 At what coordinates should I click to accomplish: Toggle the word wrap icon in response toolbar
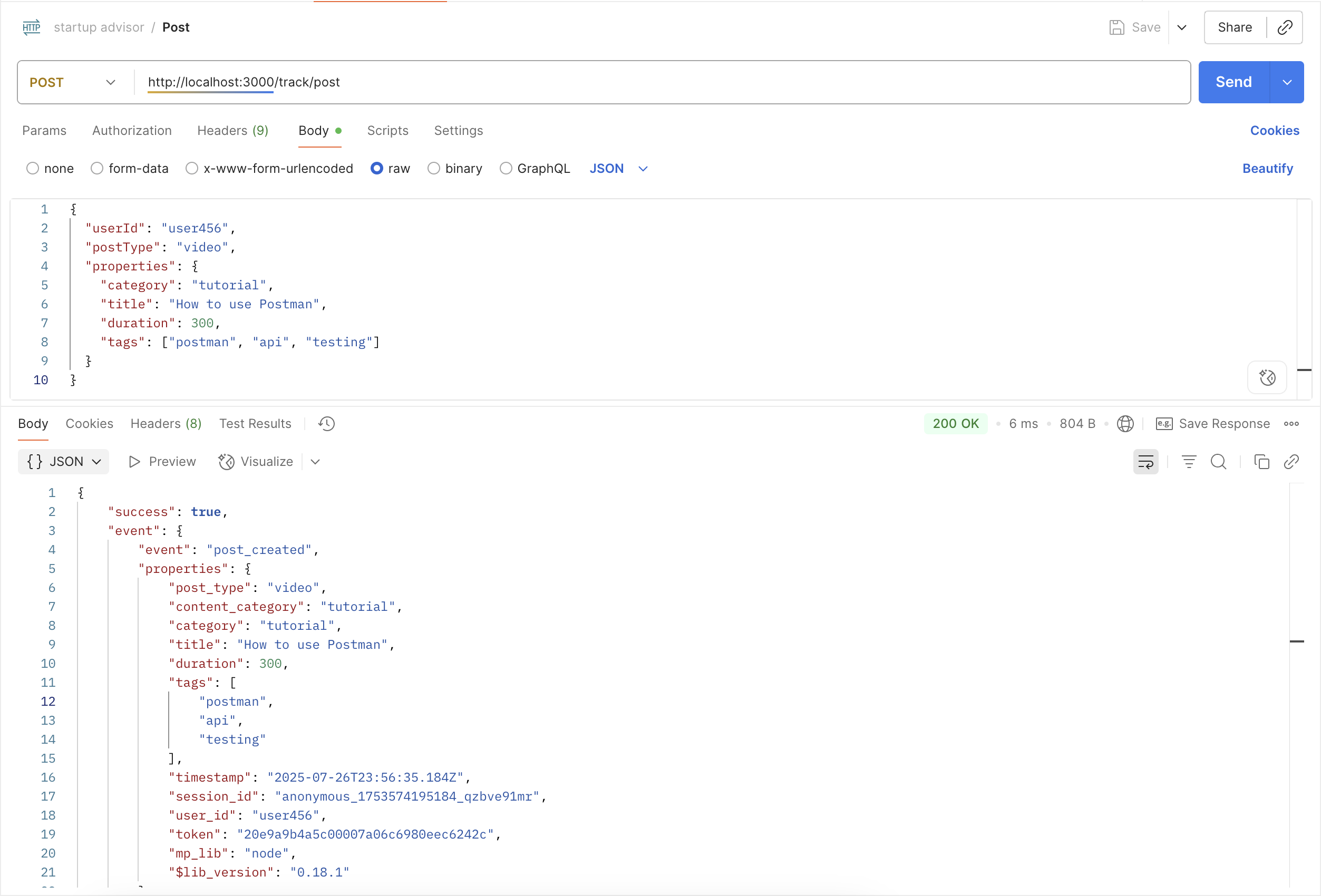1145,462
